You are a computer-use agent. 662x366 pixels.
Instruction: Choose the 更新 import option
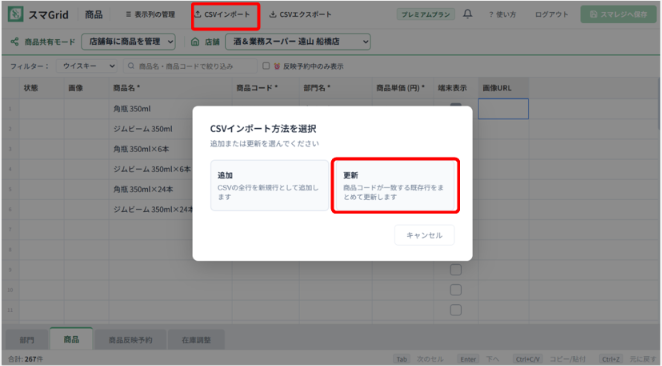(395, 185)
